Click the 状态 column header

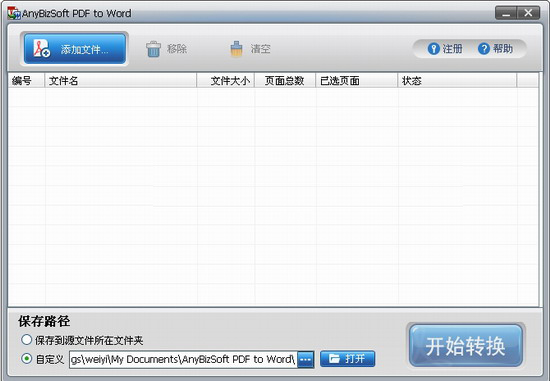[x=457, y=81]
